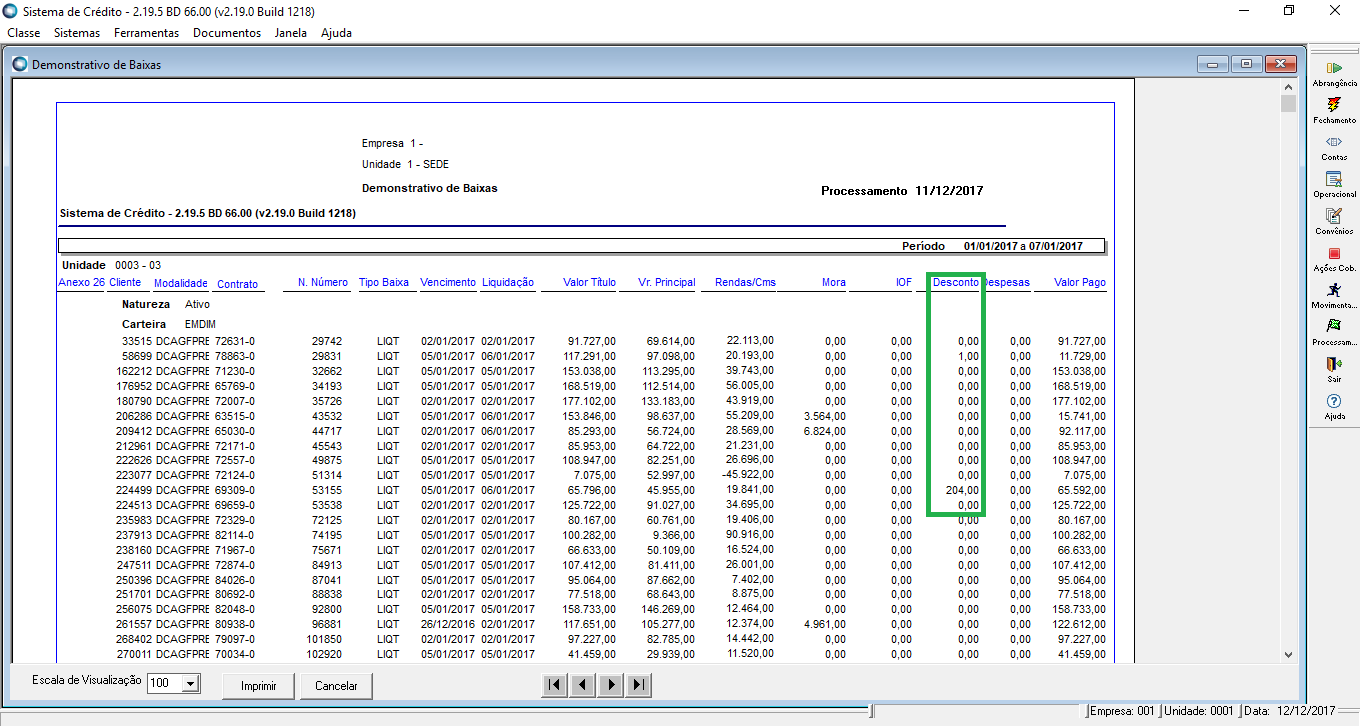Go to previous report page

coord(582,685)
